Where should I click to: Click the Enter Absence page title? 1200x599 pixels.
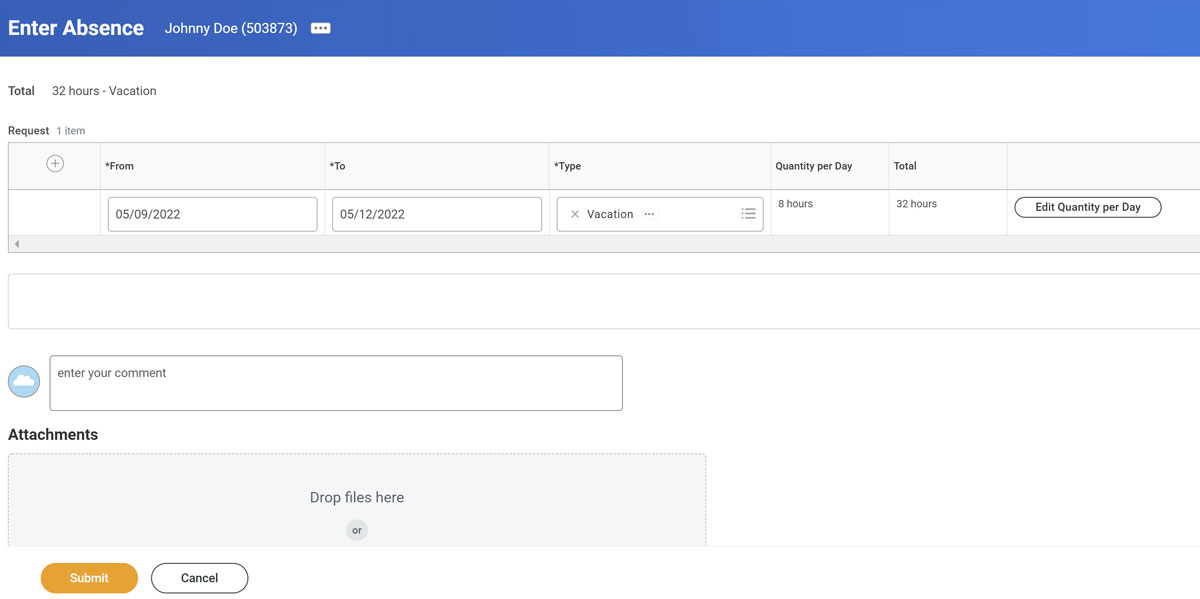(76, 28)
